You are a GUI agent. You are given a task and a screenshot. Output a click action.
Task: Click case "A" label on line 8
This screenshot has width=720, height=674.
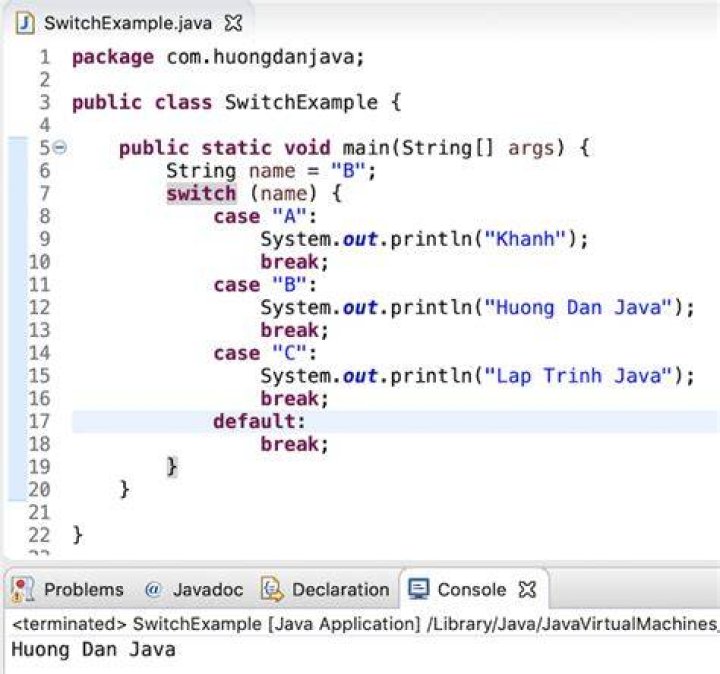(265, 216)
